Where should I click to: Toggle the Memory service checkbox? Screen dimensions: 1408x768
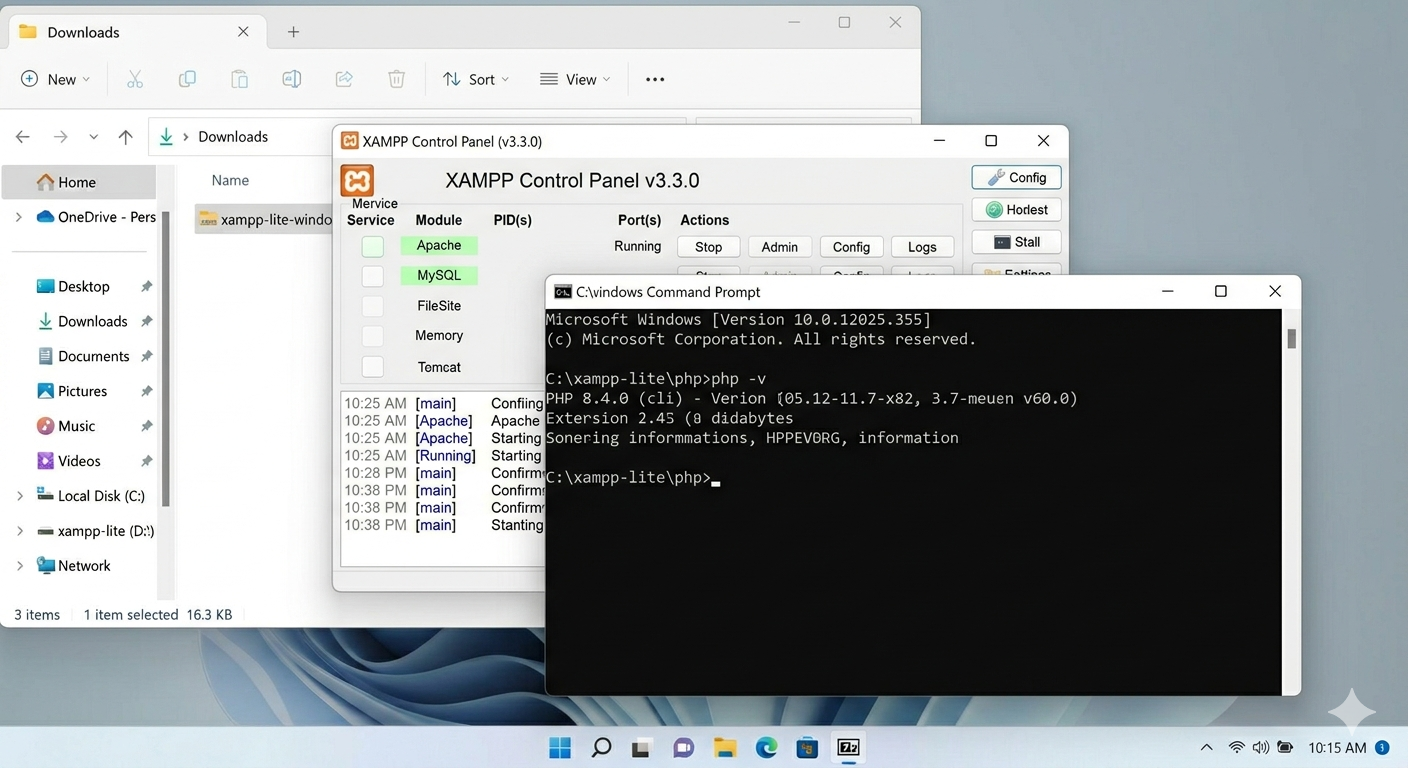[x=373, y=336]
